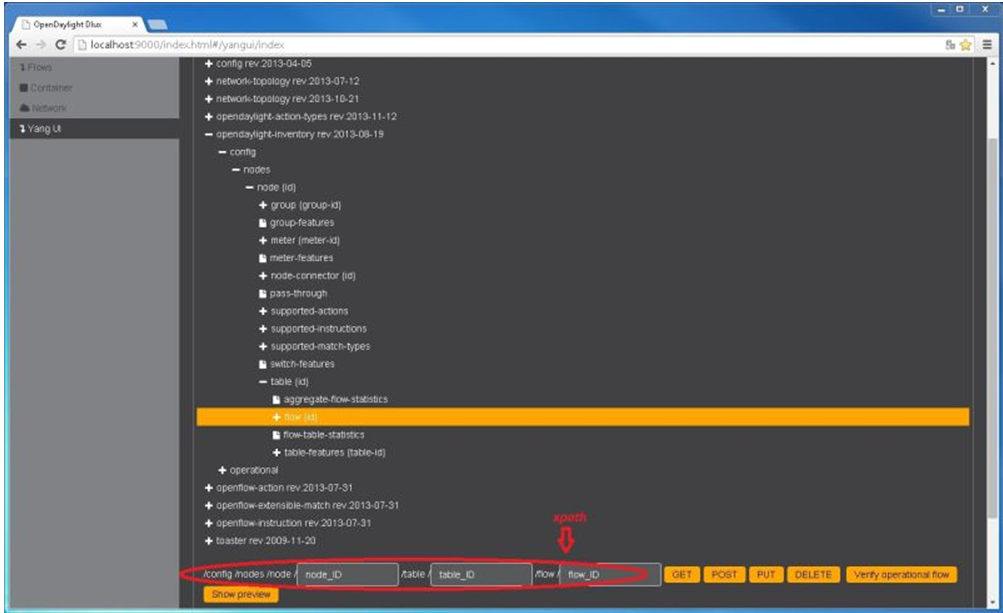Click the GET button
The image size is (1003, 613).
click(x=682, y=575)
